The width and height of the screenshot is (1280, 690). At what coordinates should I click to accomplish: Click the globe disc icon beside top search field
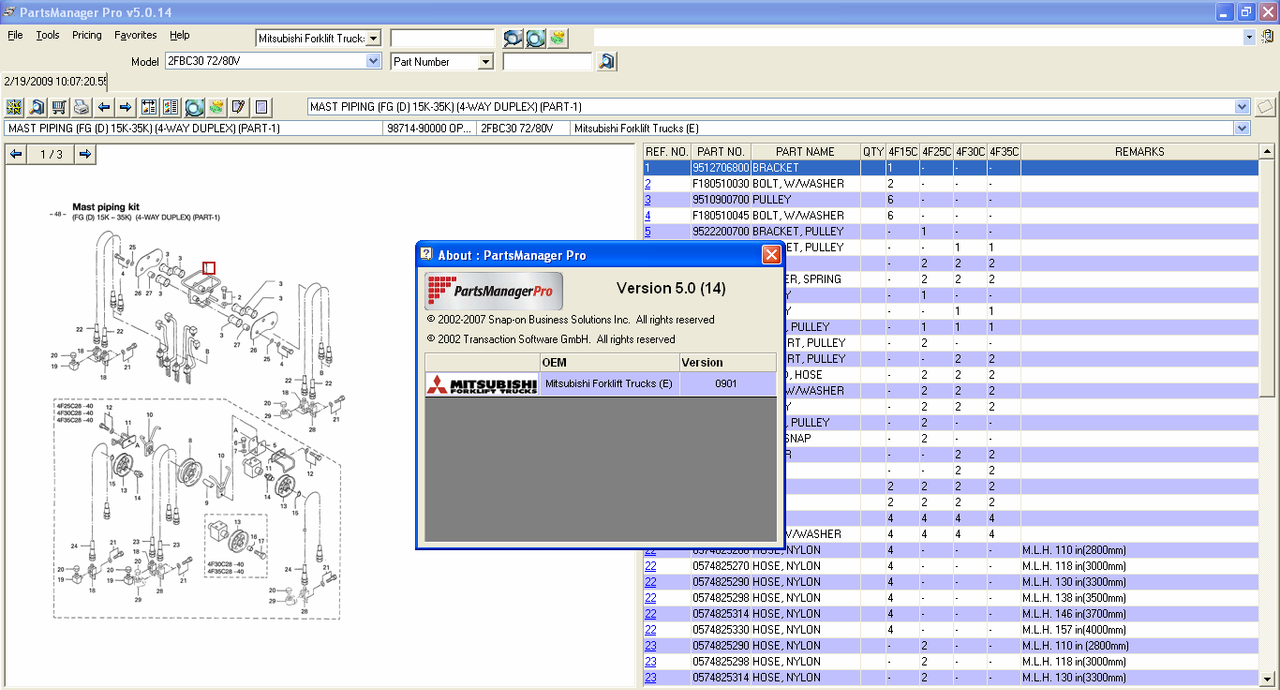[535, 38]
